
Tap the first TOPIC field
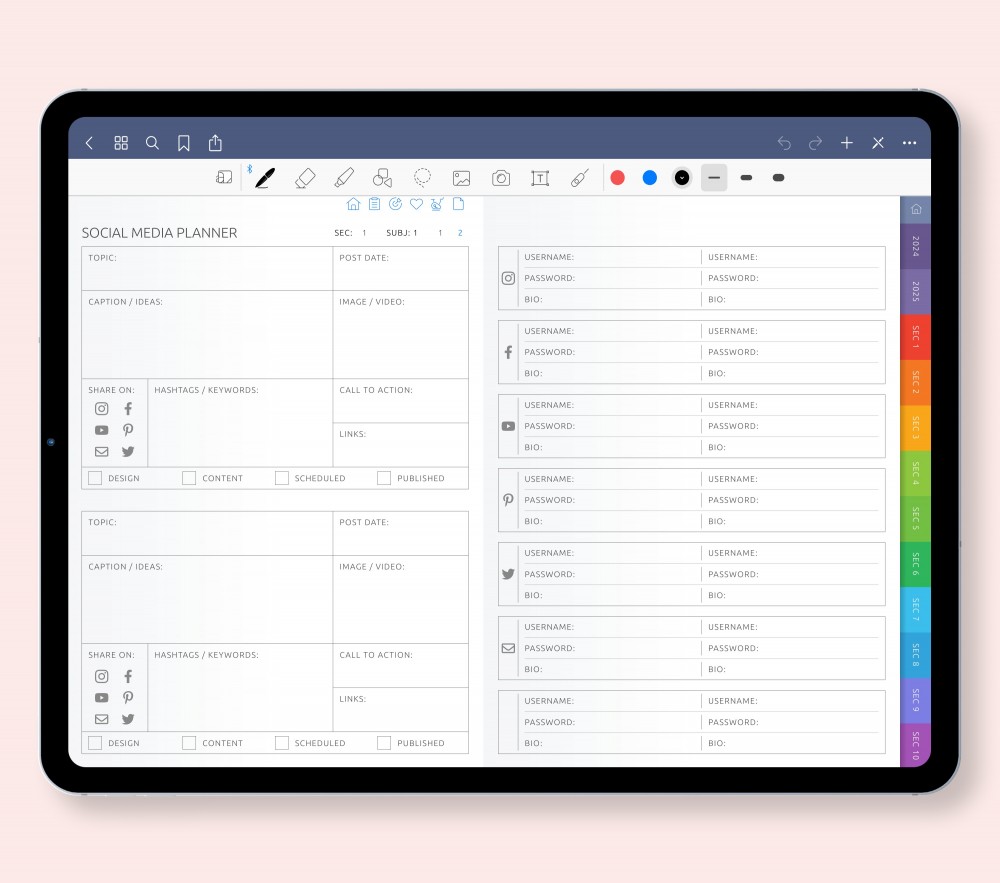tap(207, 268)
